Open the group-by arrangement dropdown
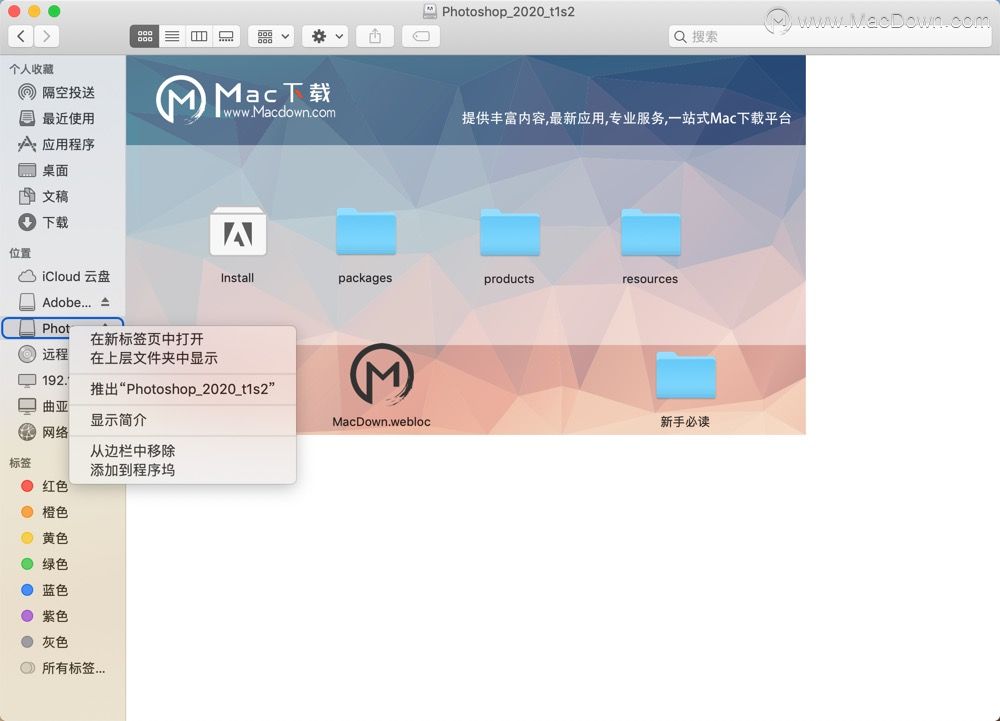The height and width of the screenshot is (721, 1000). [x=273, y=36]
